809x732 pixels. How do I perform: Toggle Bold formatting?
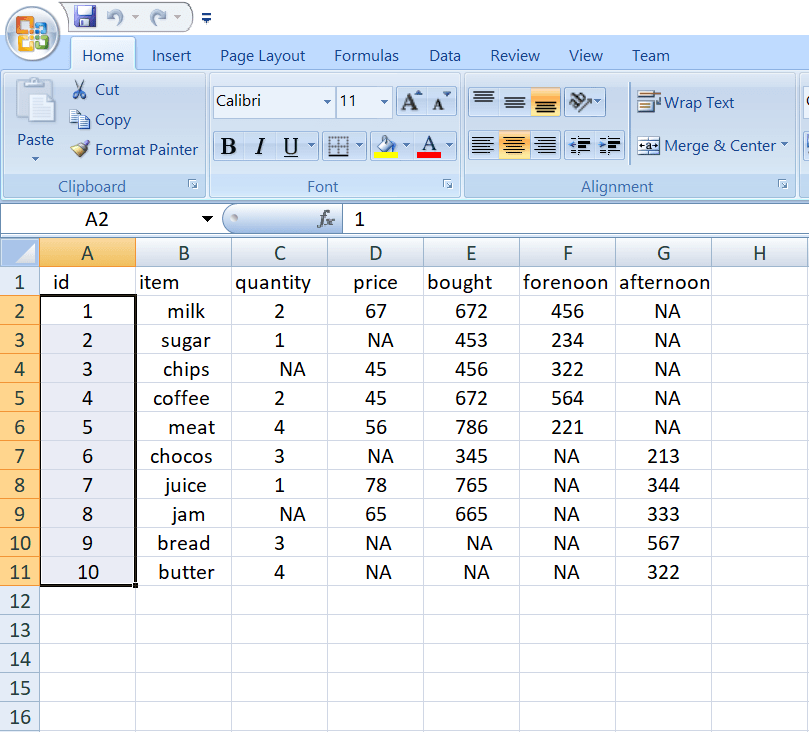(228, 145)
